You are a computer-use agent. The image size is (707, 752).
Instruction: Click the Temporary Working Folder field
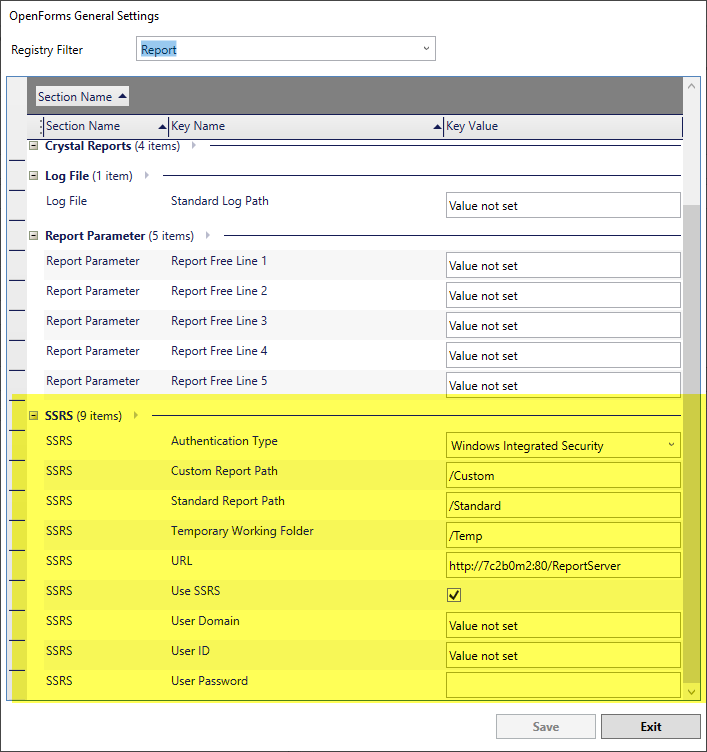[x=562, y=535]
